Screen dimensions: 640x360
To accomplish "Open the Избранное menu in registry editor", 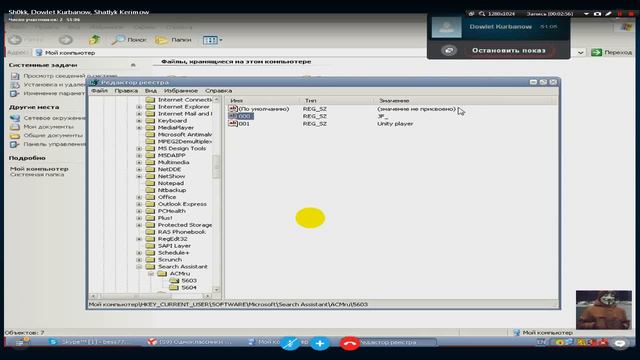I will (x=181, y=91).
